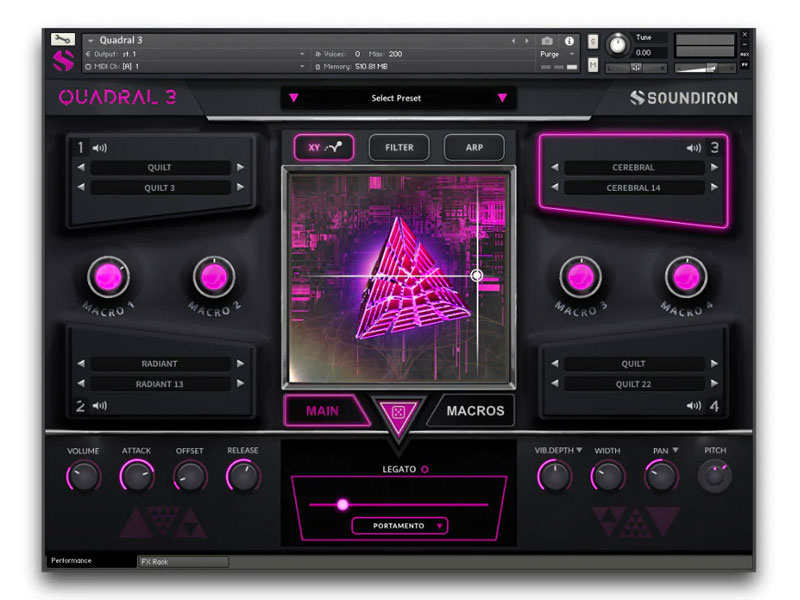Select next layer 1 category after QUILT
The width and height of the screenshot is (800, 600).
[x=240, y=167]
